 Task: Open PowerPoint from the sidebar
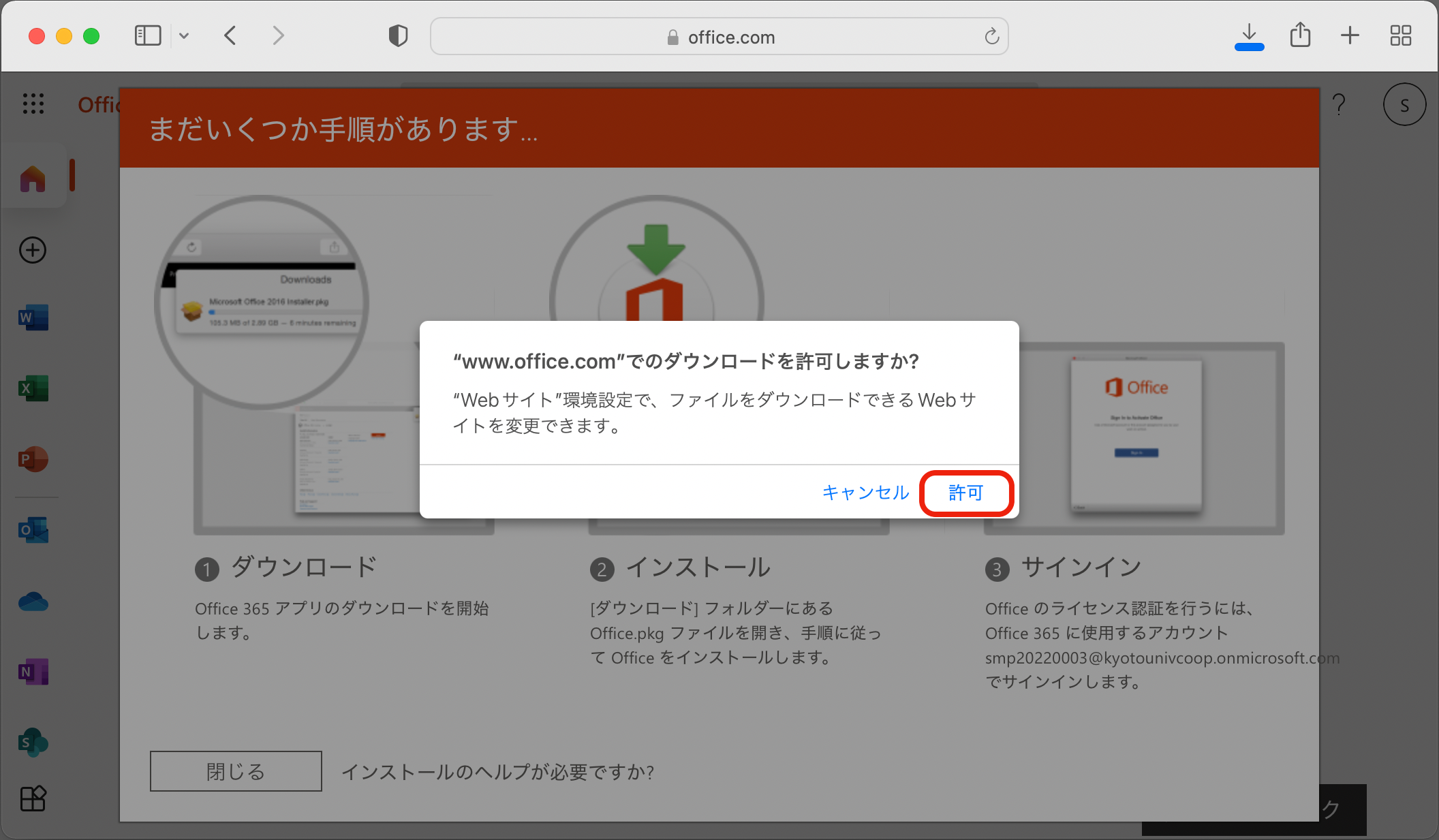33,459
